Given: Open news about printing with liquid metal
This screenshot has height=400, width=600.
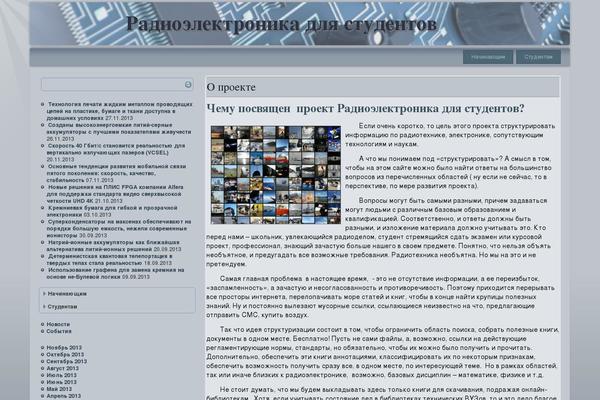Looking at the screenshot, I should pos(119,111).
